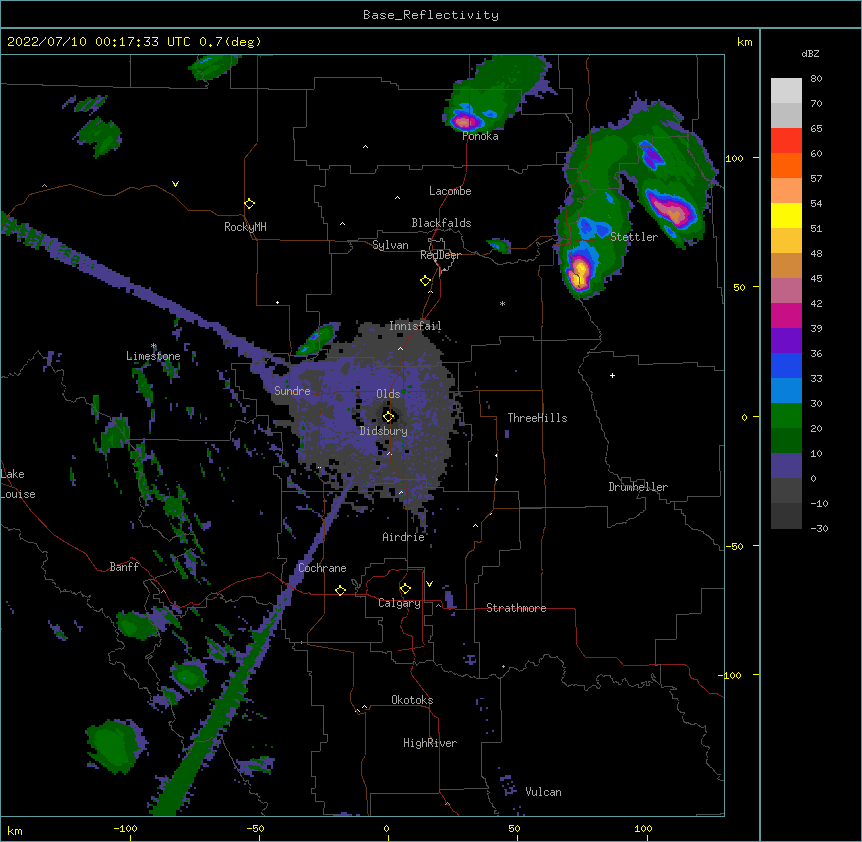862x842 pixels.
Task: Click the HighRiver label
Action: pyautogui.click(x=430, y=743)
